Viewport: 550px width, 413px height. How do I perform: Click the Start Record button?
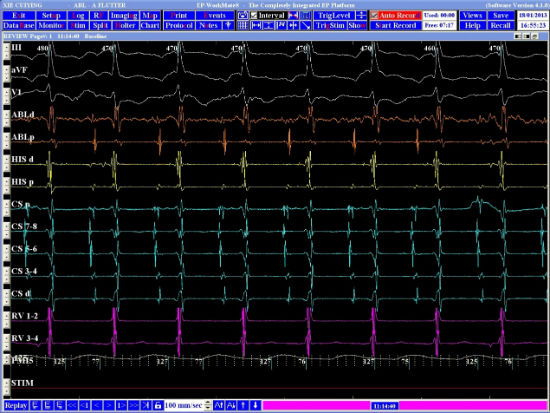[x=395, y=26]
